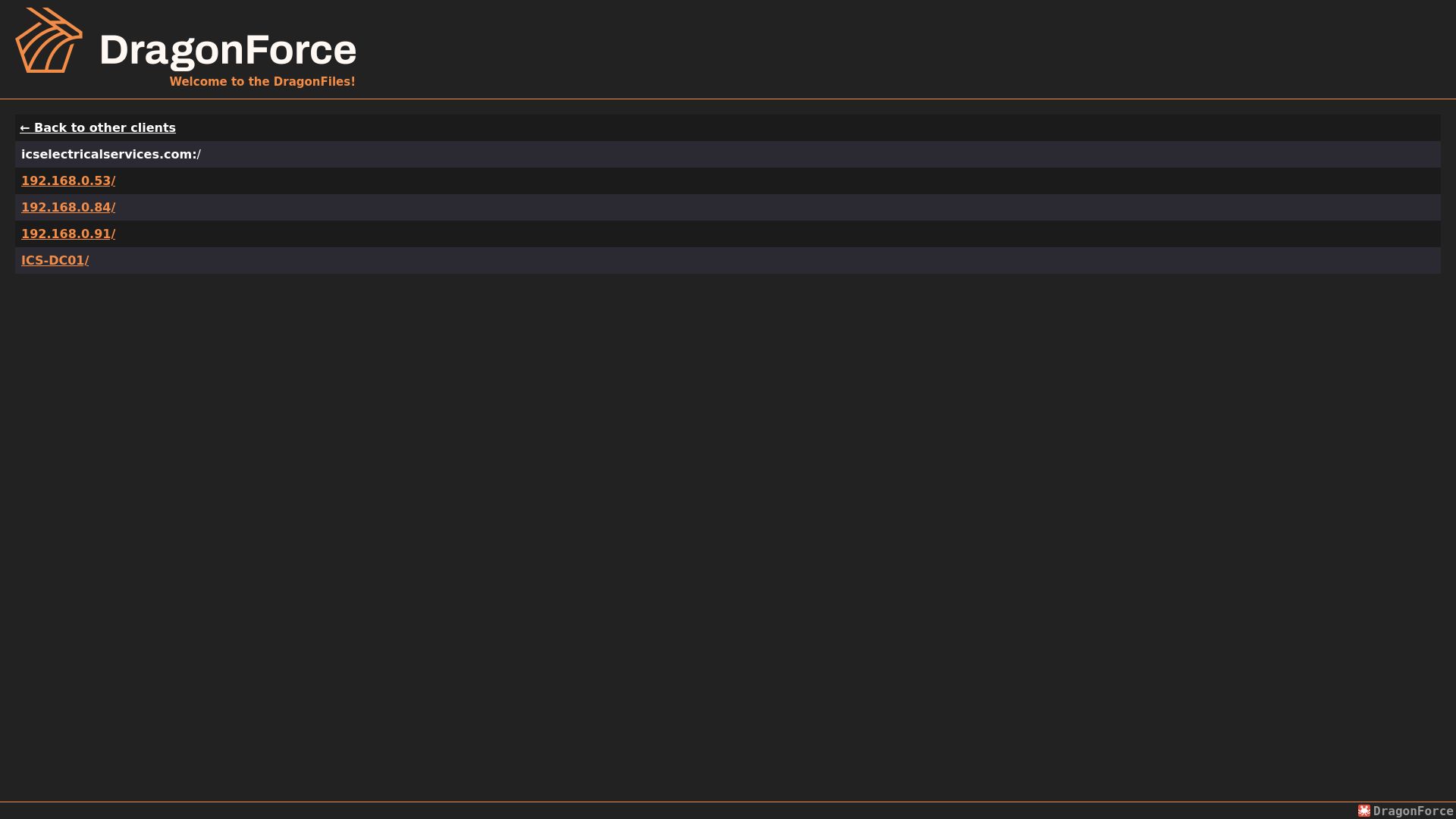Click the DragonForce header title
This screenshot has height=819, width=1456.
227,50
